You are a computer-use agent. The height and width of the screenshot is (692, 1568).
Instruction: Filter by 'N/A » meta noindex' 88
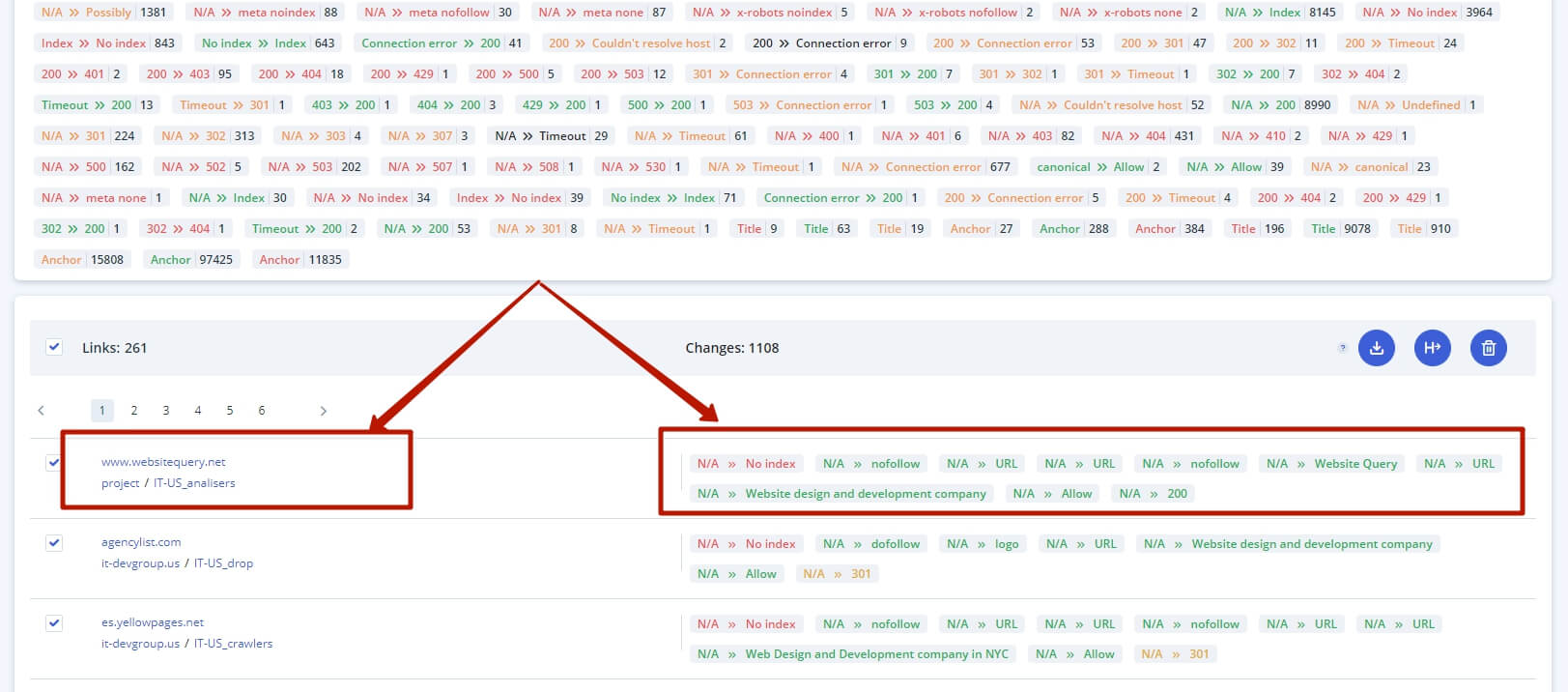tap(265, 13)
